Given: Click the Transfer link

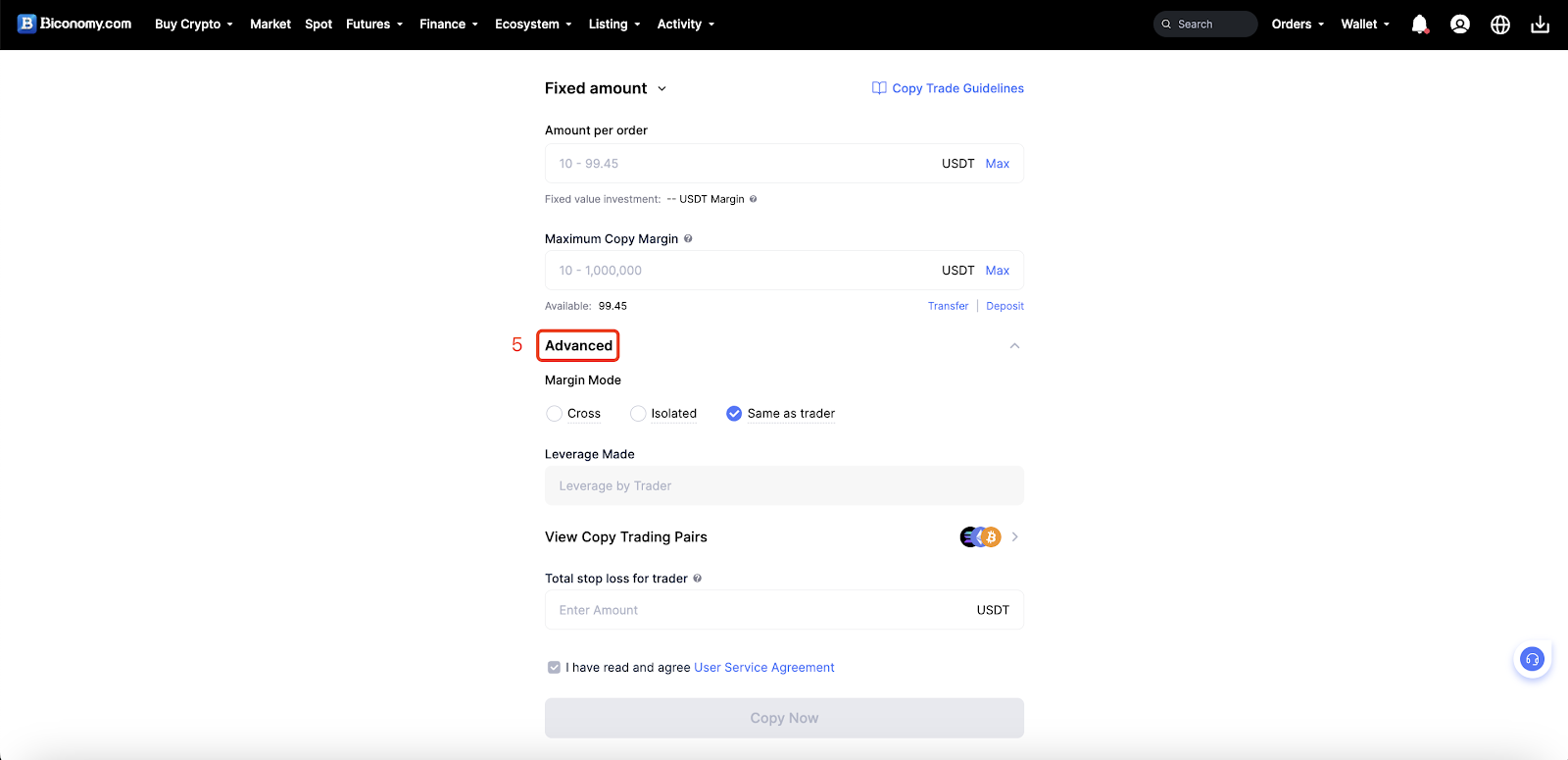Looking at the screenshot, I should pos(948,306).
